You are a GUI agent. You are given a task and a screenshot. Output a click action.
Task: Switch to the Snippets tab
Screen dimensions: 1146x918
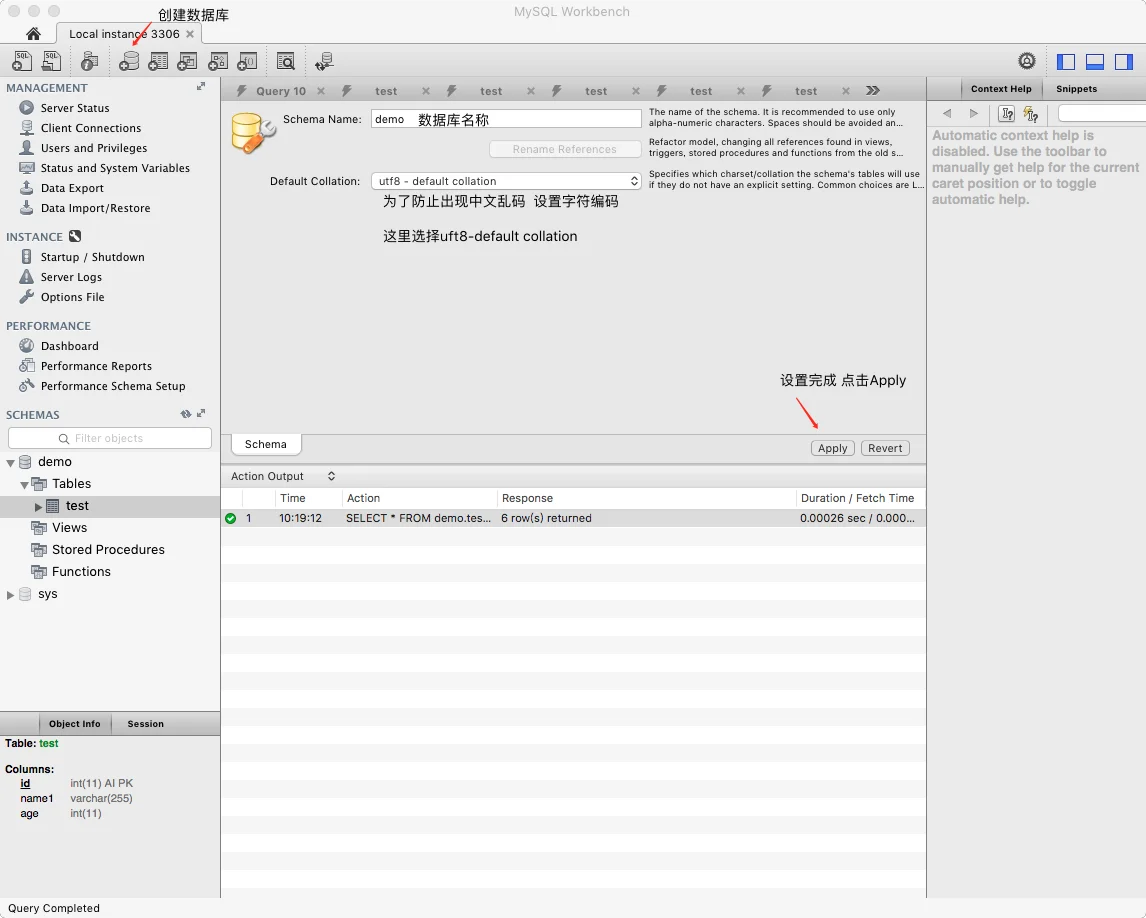(1076, 88)
